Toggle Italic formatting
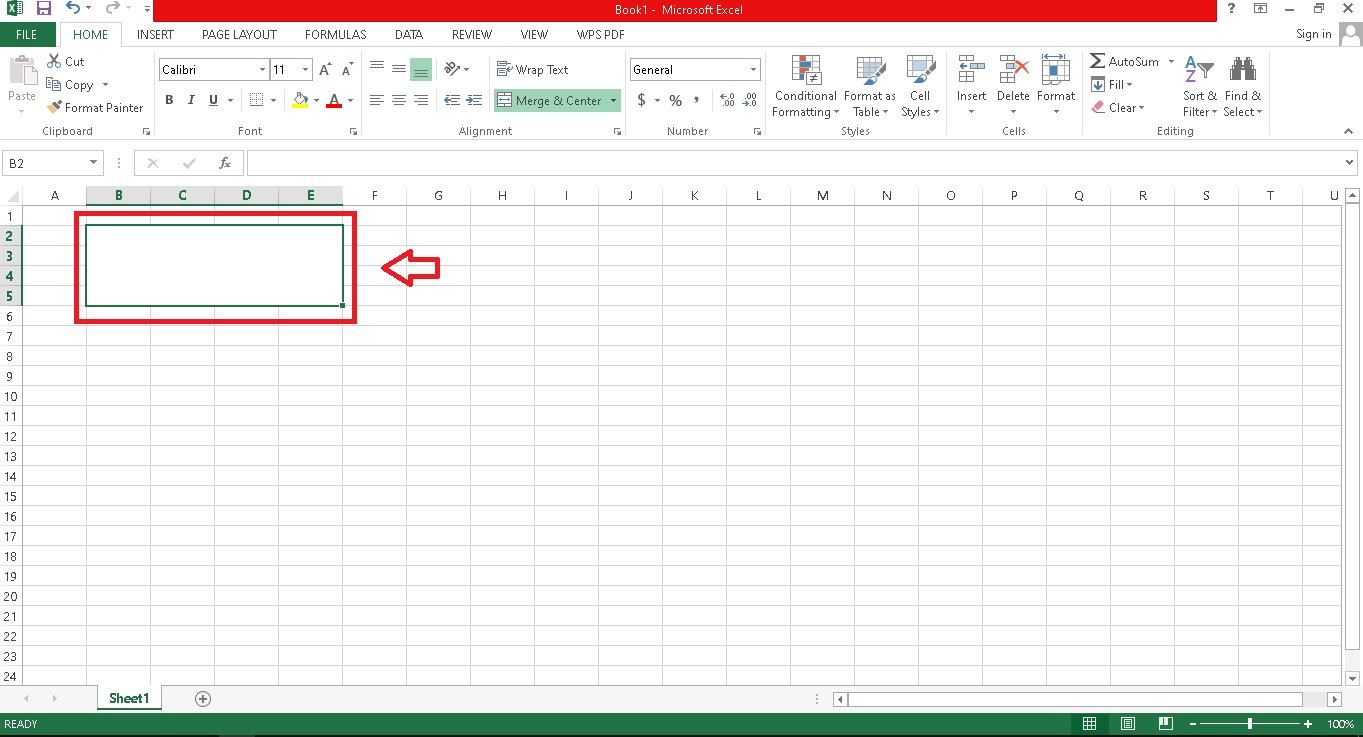Image resolution: width=1363 pixels, height=737 pixels. tap(191, 100)
